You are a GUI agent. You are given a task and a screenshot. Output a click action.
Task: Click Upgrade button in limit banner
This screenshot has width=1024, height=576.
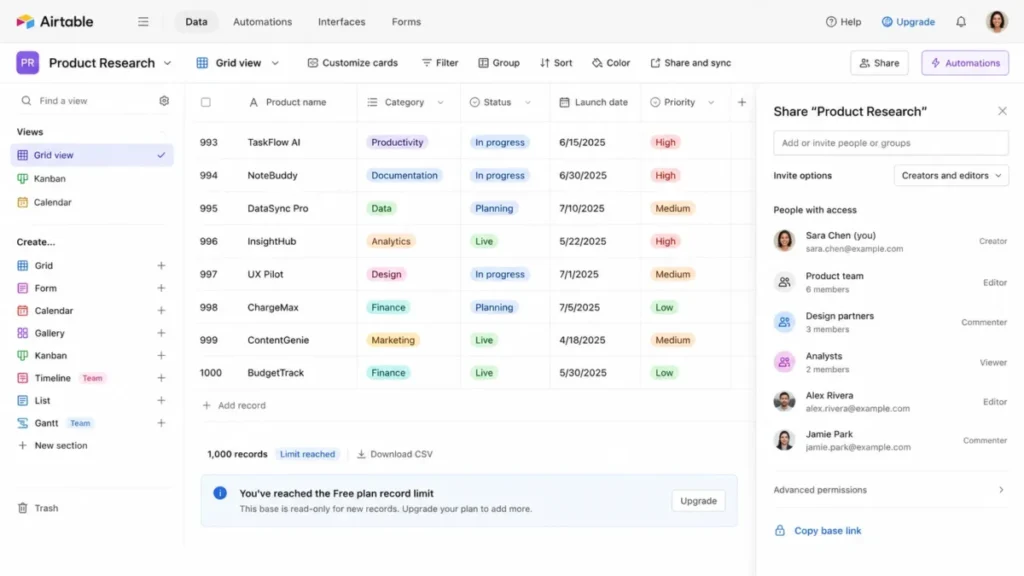click(x=698, y=501)
